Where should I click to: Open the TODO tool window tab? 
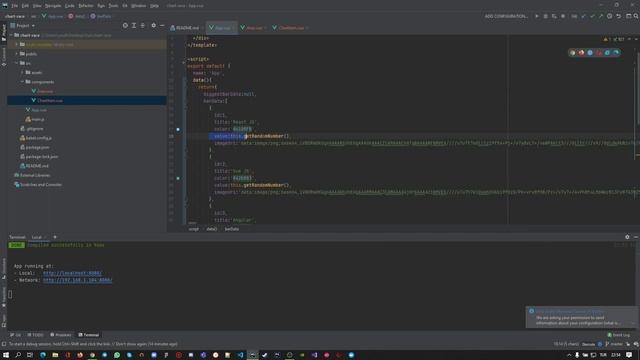36,335
